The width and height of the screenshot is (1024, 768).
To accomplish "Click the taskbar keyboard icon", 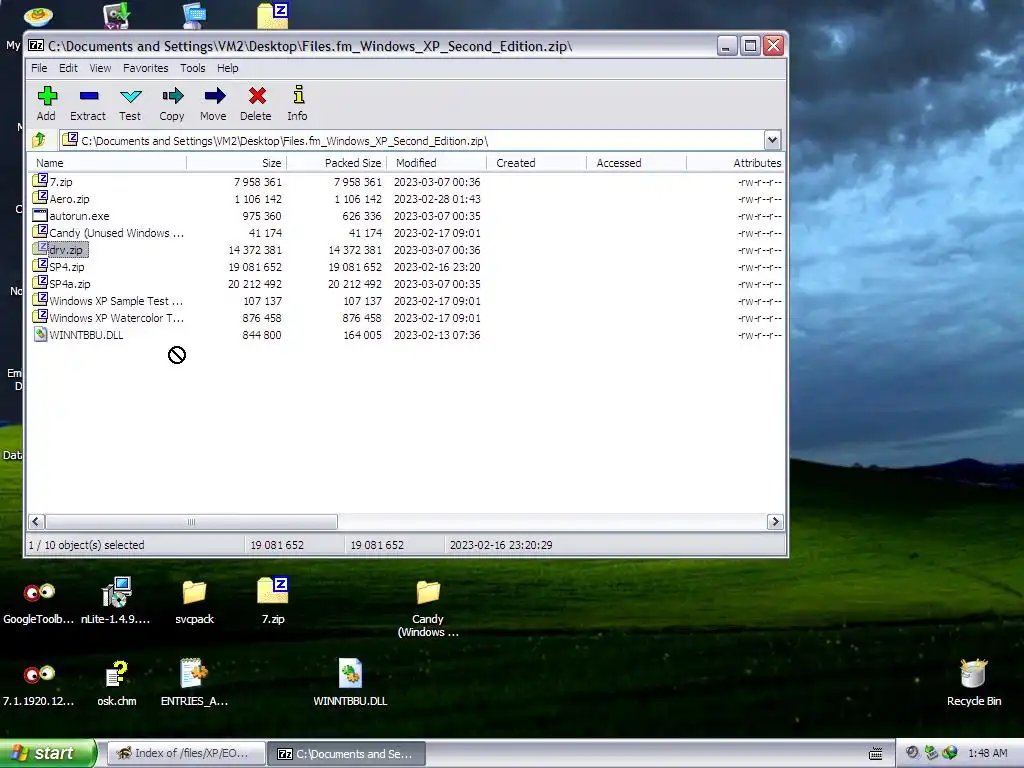I will click(x=876, y=754).
